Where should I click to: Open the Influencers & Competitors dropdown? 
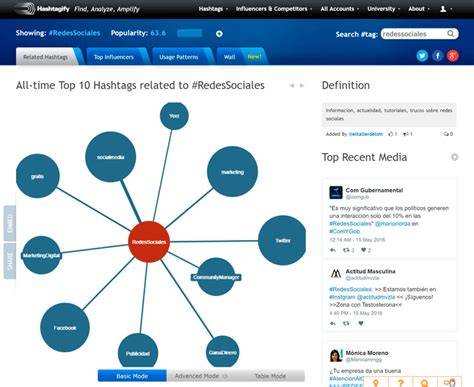tap(274, 9)
